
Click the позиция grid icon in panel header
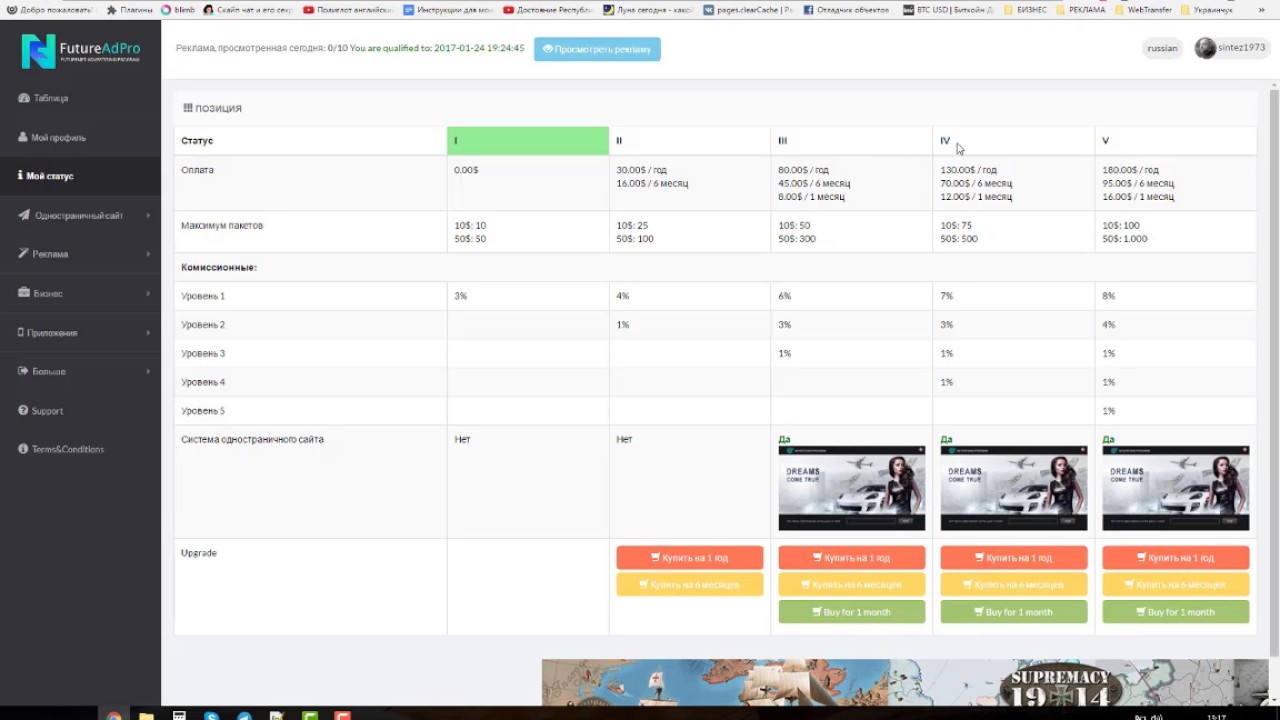tap(187, 108)
